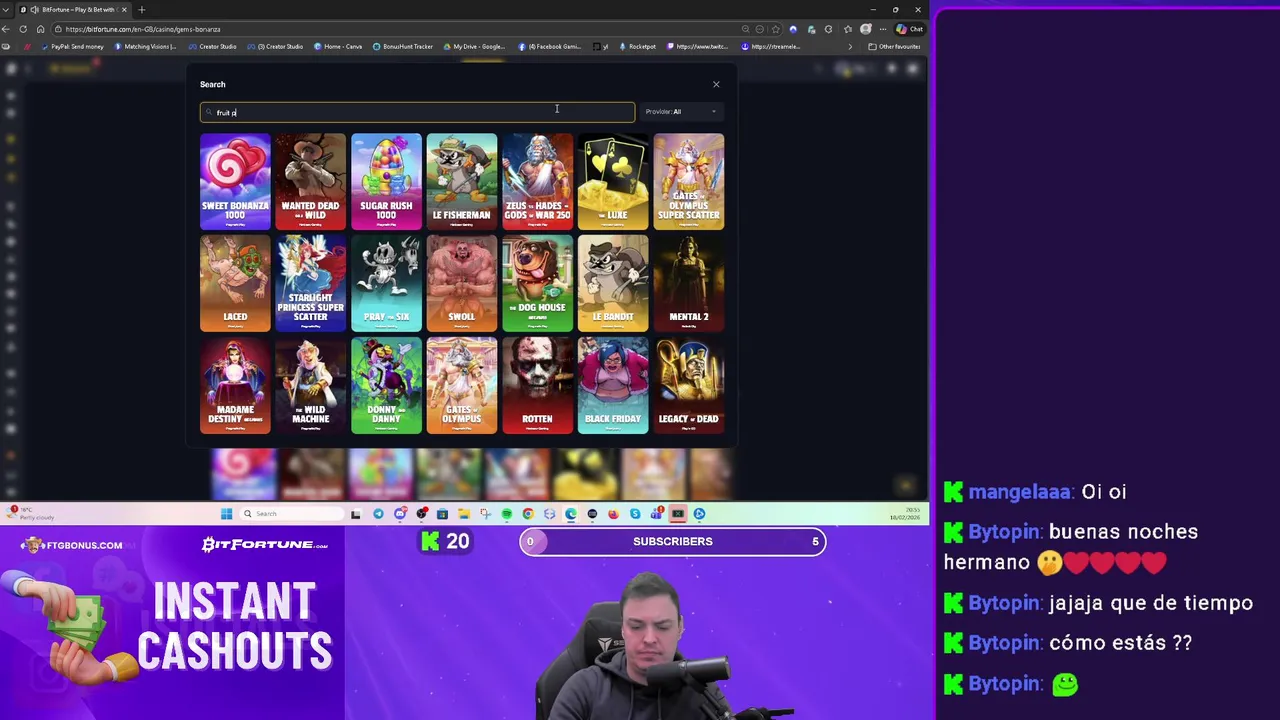
Task: Select The Wild Machine game
Action: 310,386
